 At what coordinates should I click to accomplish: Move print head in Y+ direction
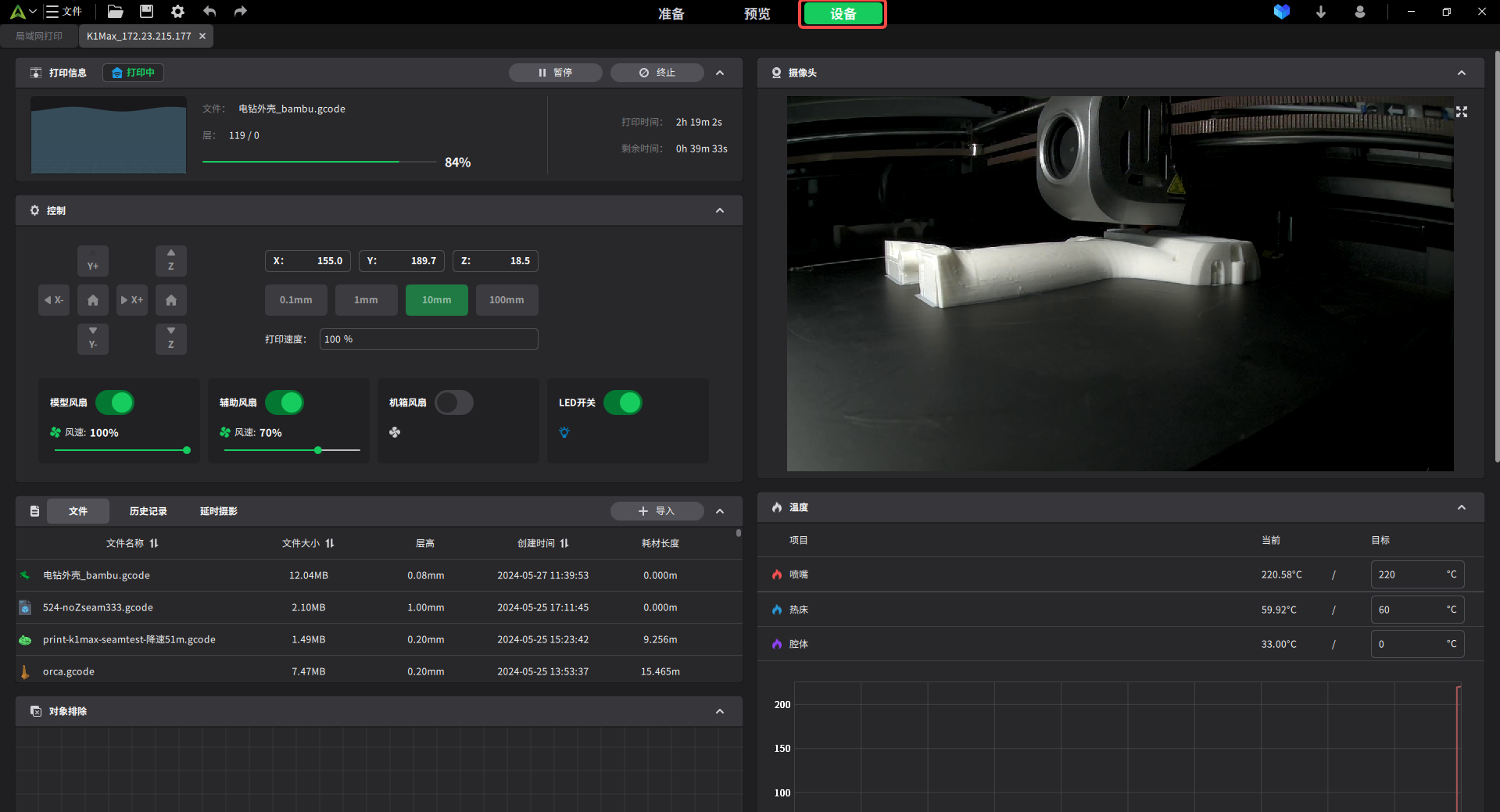[93, 261]
